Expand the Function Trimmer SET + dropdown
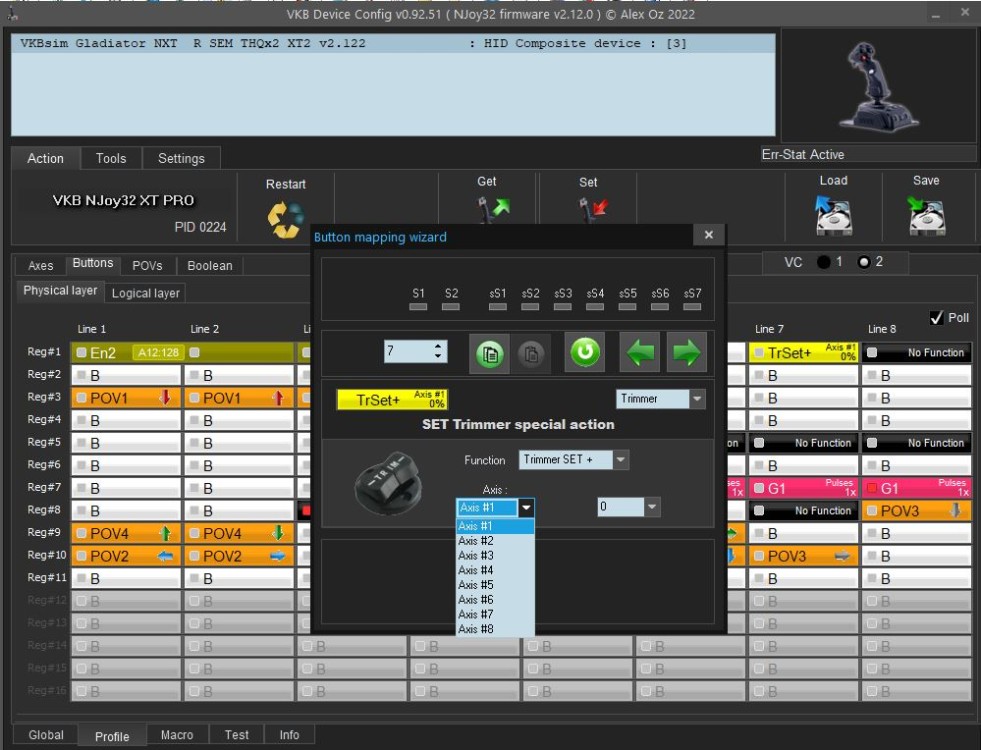Image resolution: width=981 pixels, height=750 pixels. [x=620, y=460]
